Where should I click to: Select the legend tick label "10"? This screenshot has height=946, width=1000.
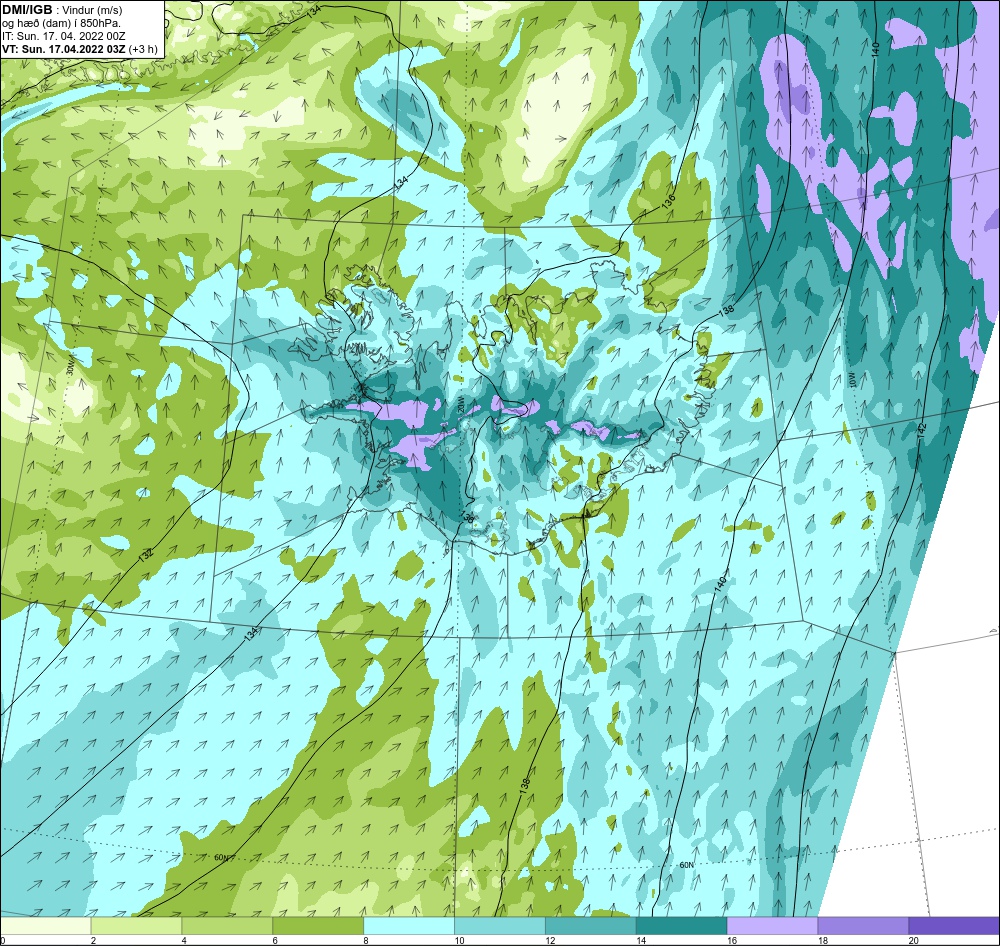point(459,940)
